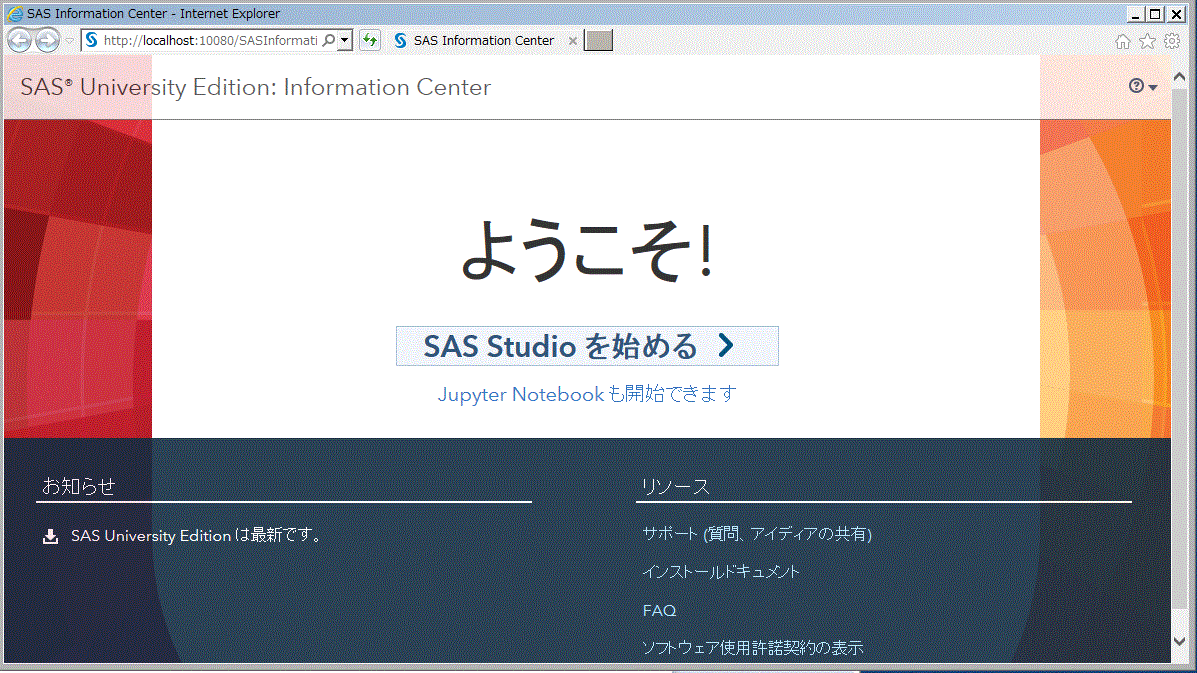Image resolution: width=1197 pixels, height=673 pixels.
Task: Click the SAS favicon in address bar
Action: coord(92,40)
